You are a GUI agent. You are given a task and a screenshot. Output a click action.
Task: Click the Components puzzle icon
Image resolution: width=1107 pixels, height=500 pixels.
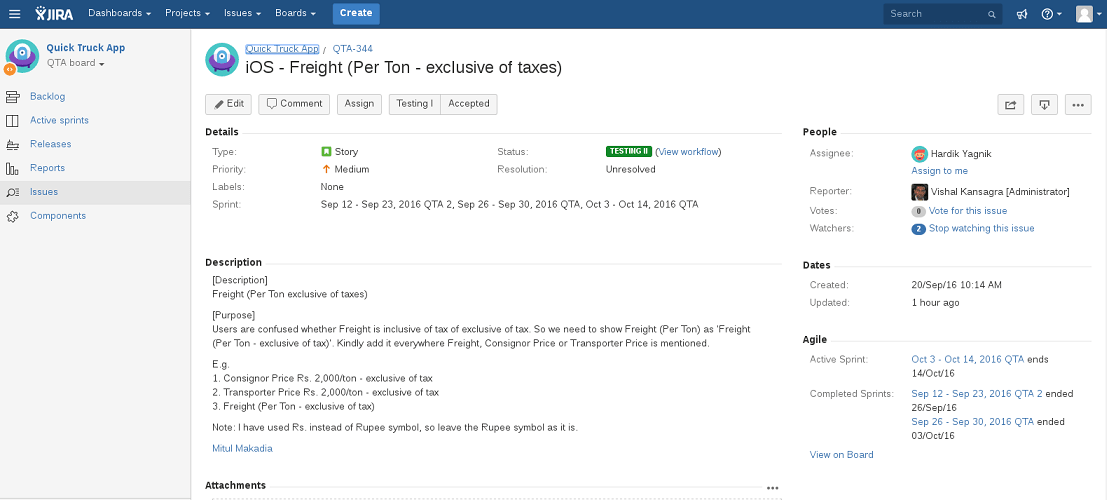(12, 216)
